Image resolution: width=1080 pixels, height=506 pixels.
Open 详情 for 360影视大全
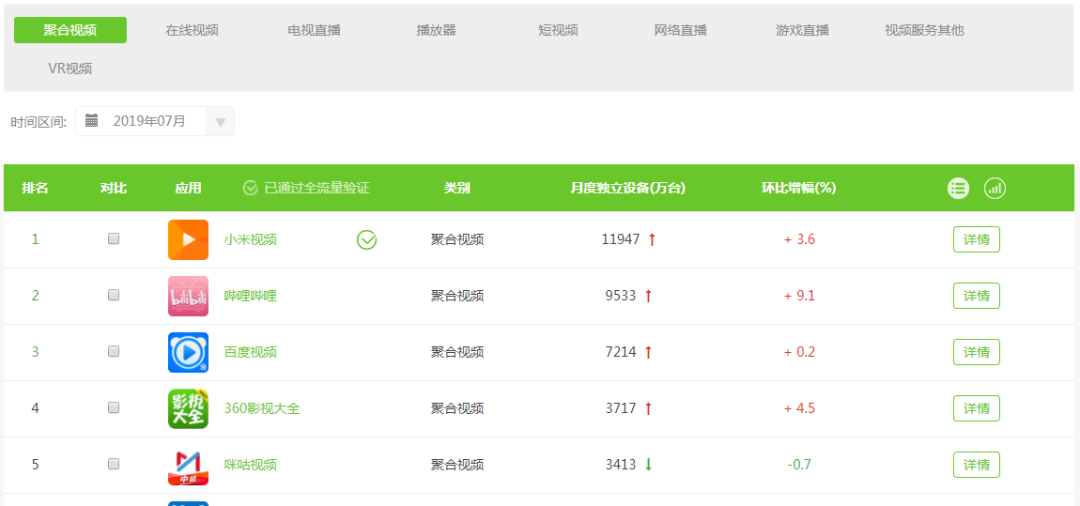coord(976,409)
